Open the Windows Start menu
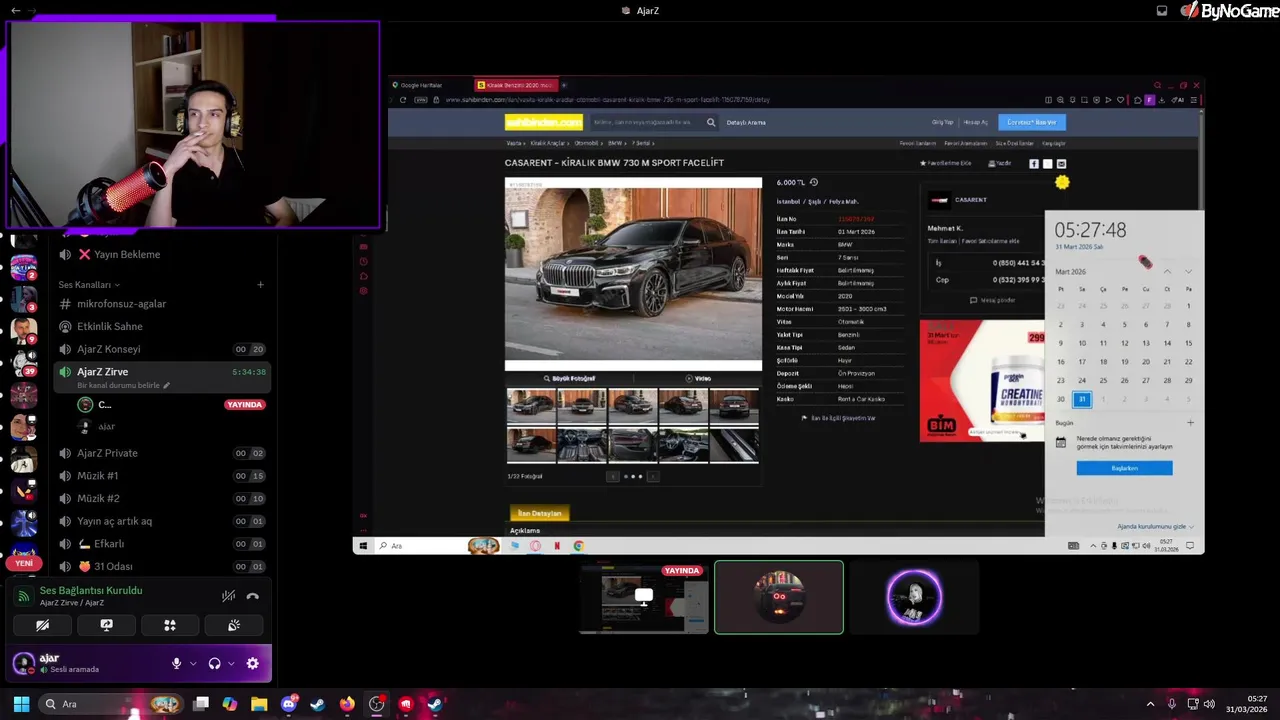Screen dimensions: 1280x720 point(21,704)
